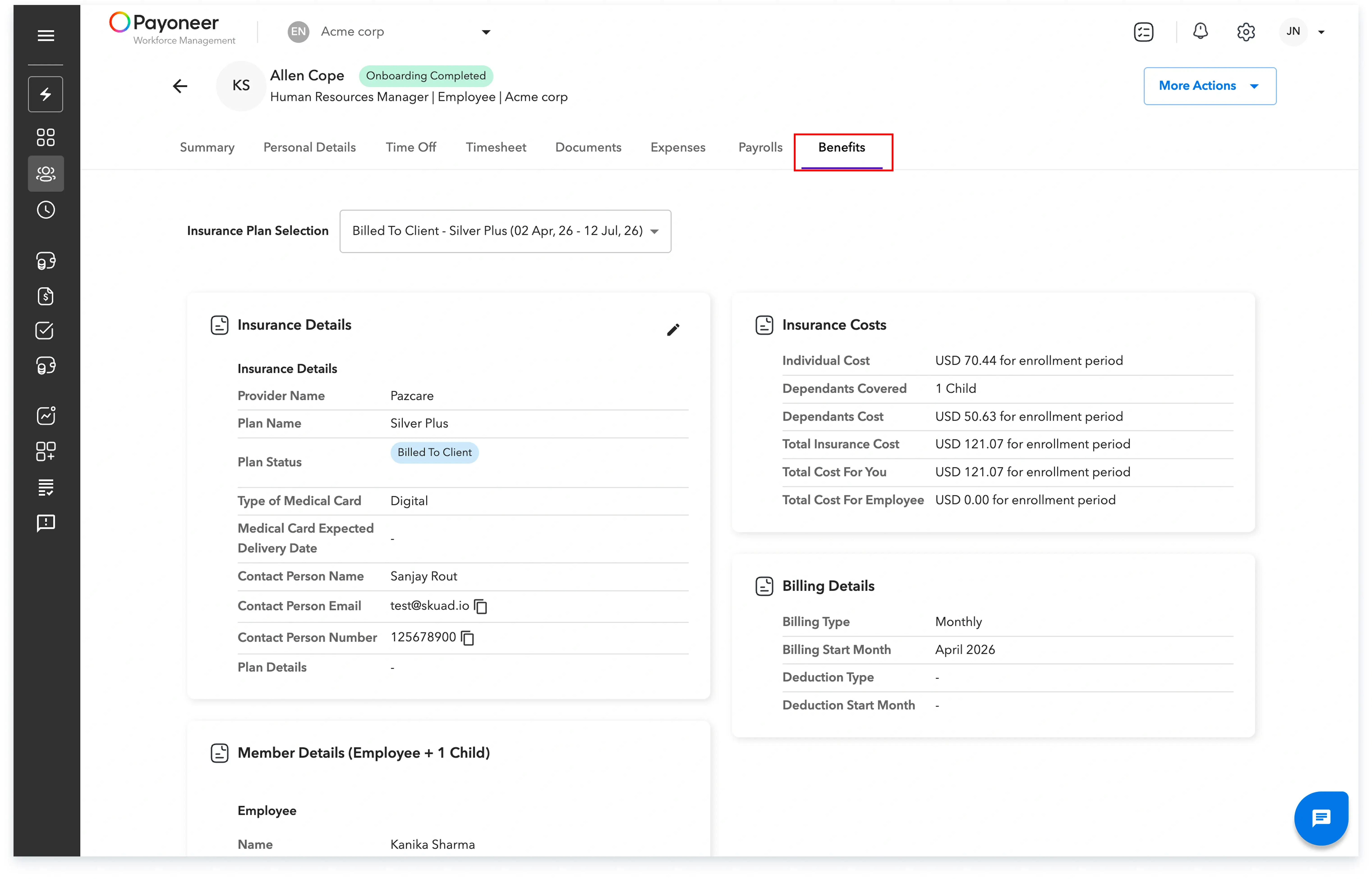Select the people/team icon in the sidebar

tap(46, 173)
